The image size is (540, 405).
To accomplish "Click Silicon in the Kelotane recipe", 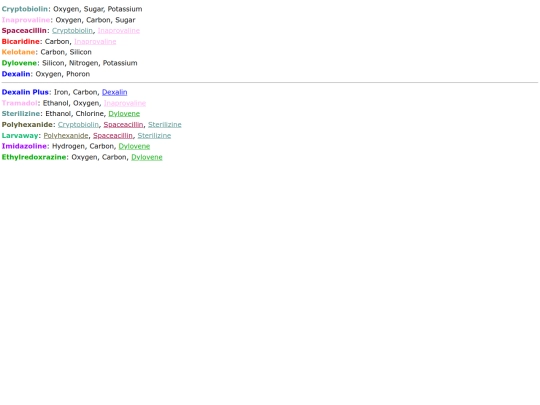I will [81, 52].
